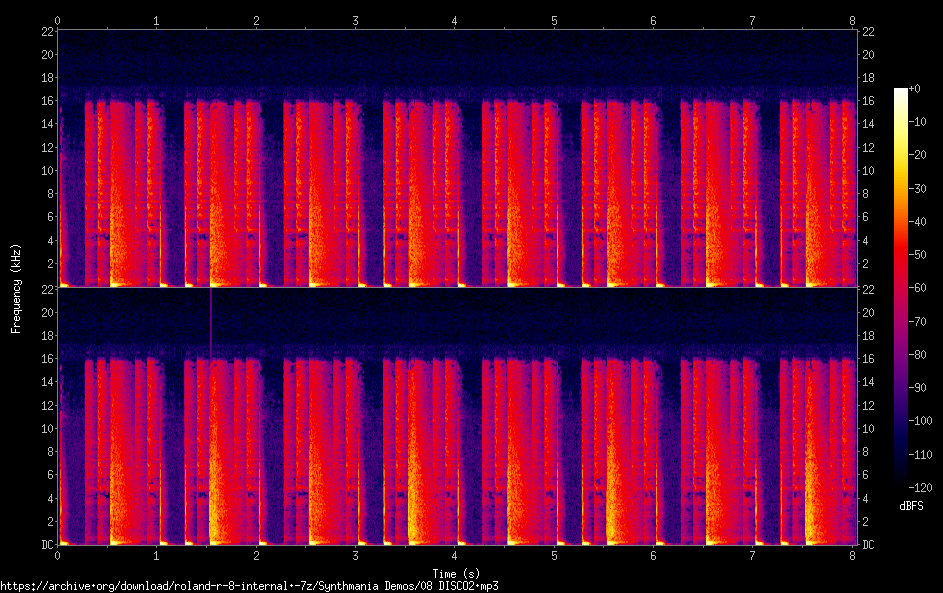Click the "+0" colorbar tick label
This screenshot has height=593, width=943.
click(915, 89)
